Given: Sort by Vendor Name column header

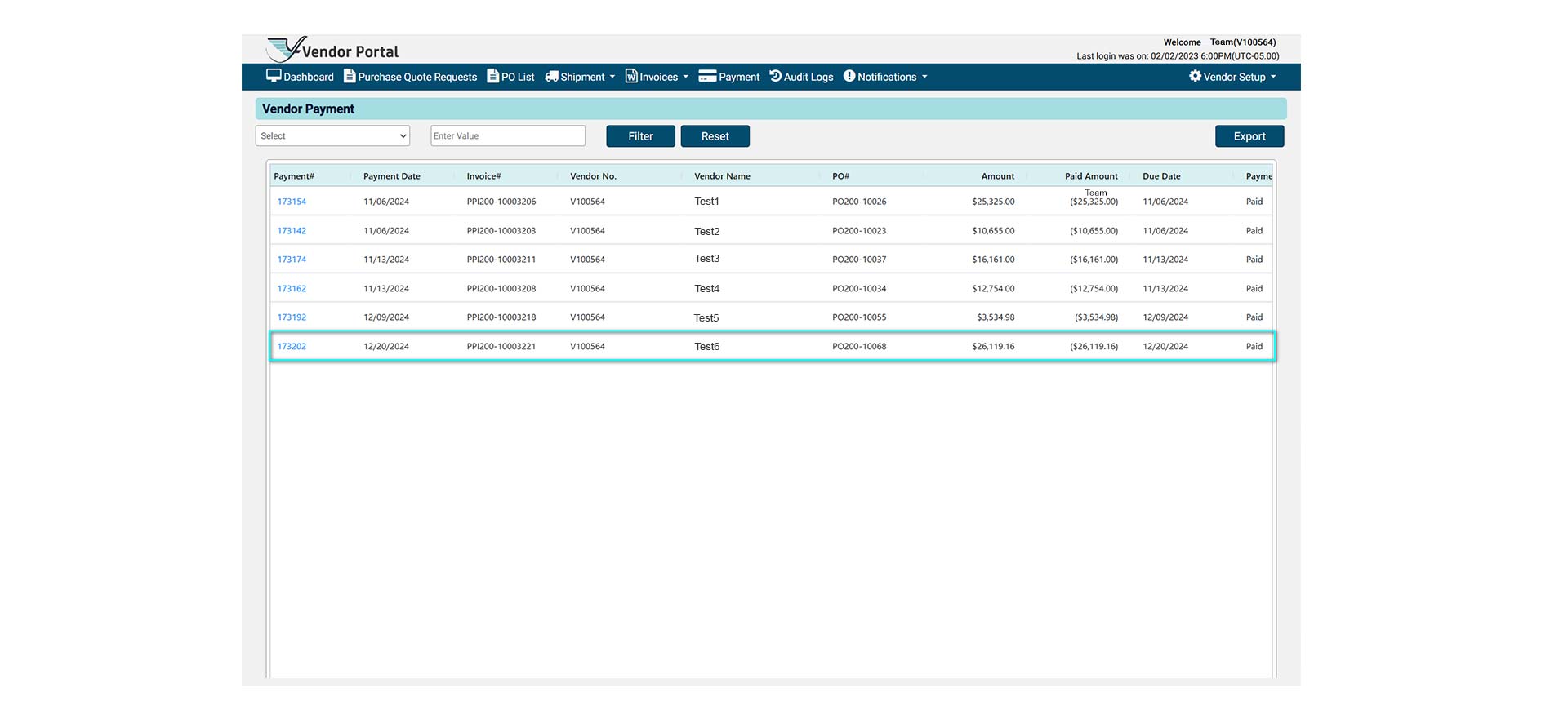Looking at the screenshot, I should (x=722, y=176).
